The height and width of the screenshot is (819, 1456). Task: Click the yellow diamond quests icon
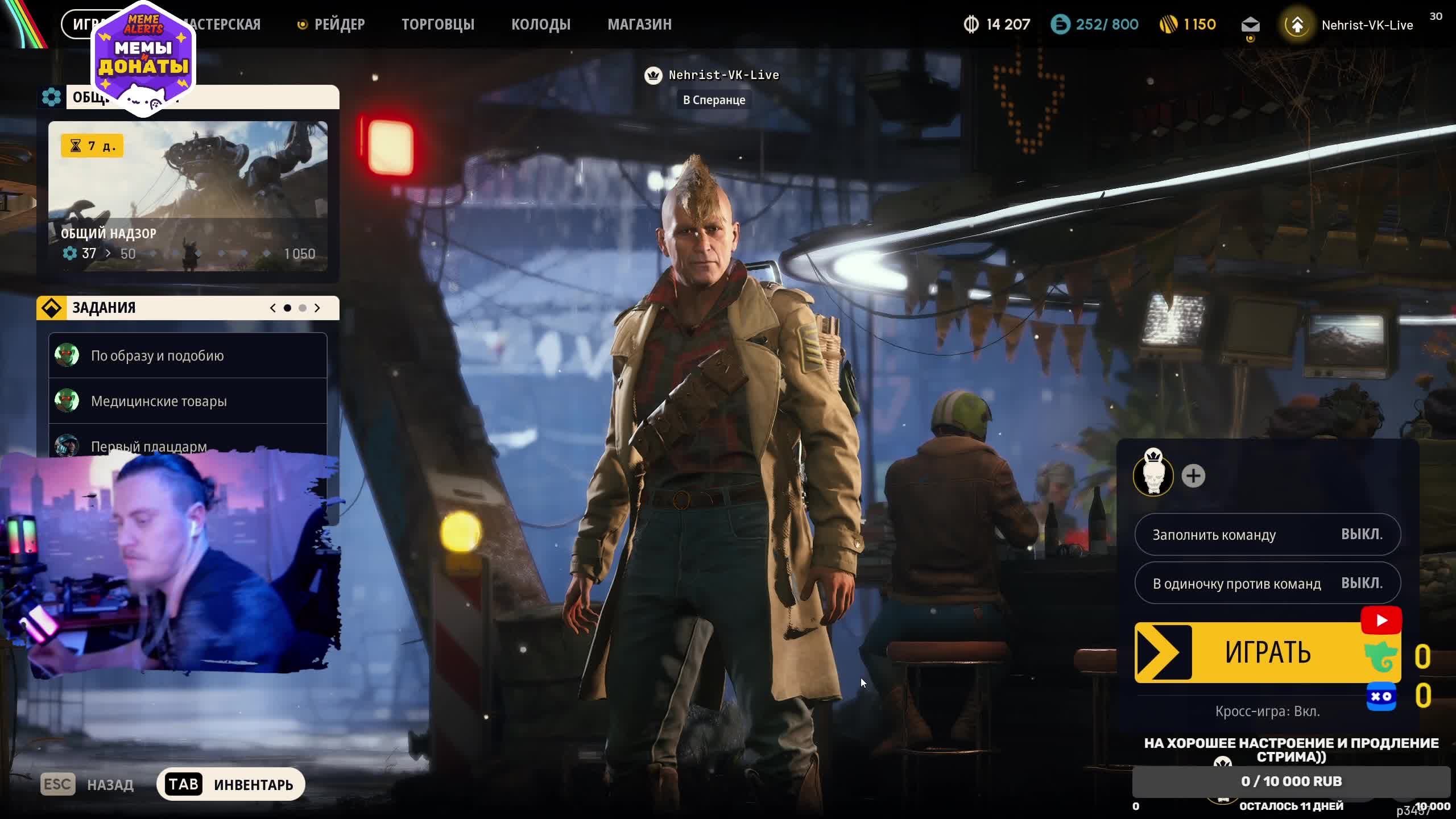click(x=51, y=308)
